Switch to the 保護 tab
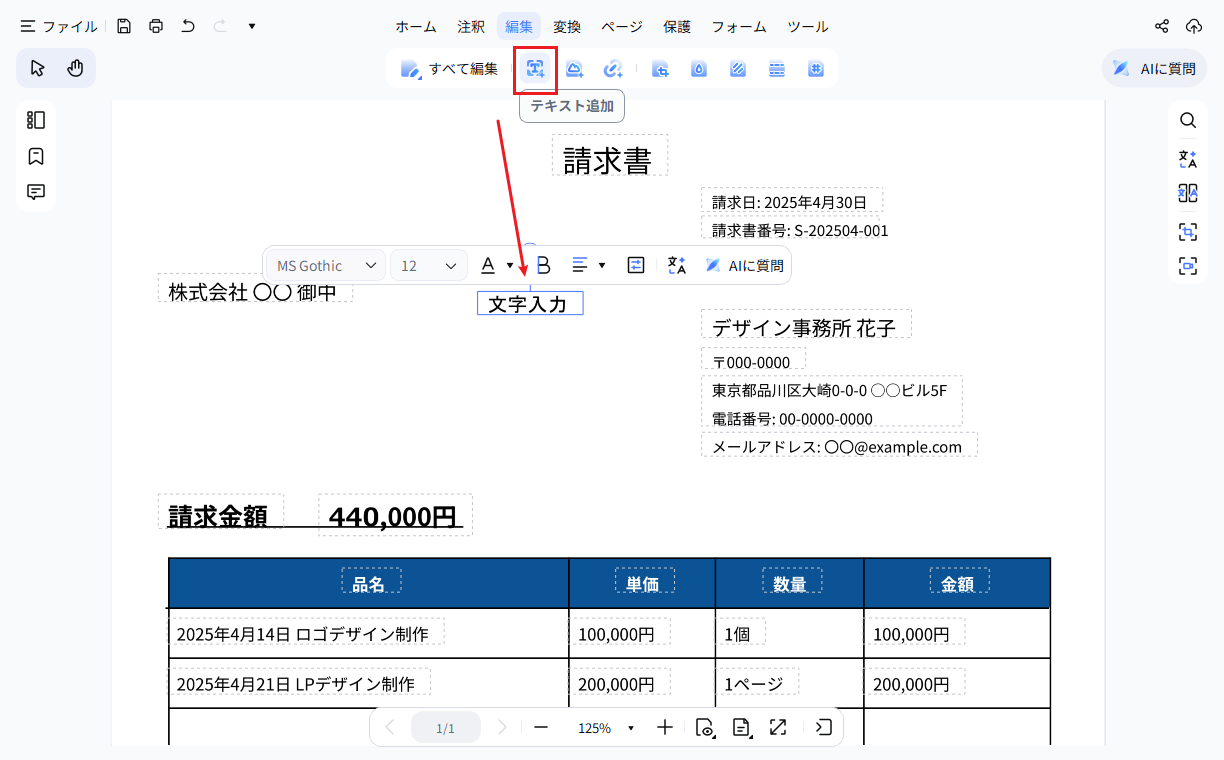The image size is (1224, 760). [x=677, y=26]
